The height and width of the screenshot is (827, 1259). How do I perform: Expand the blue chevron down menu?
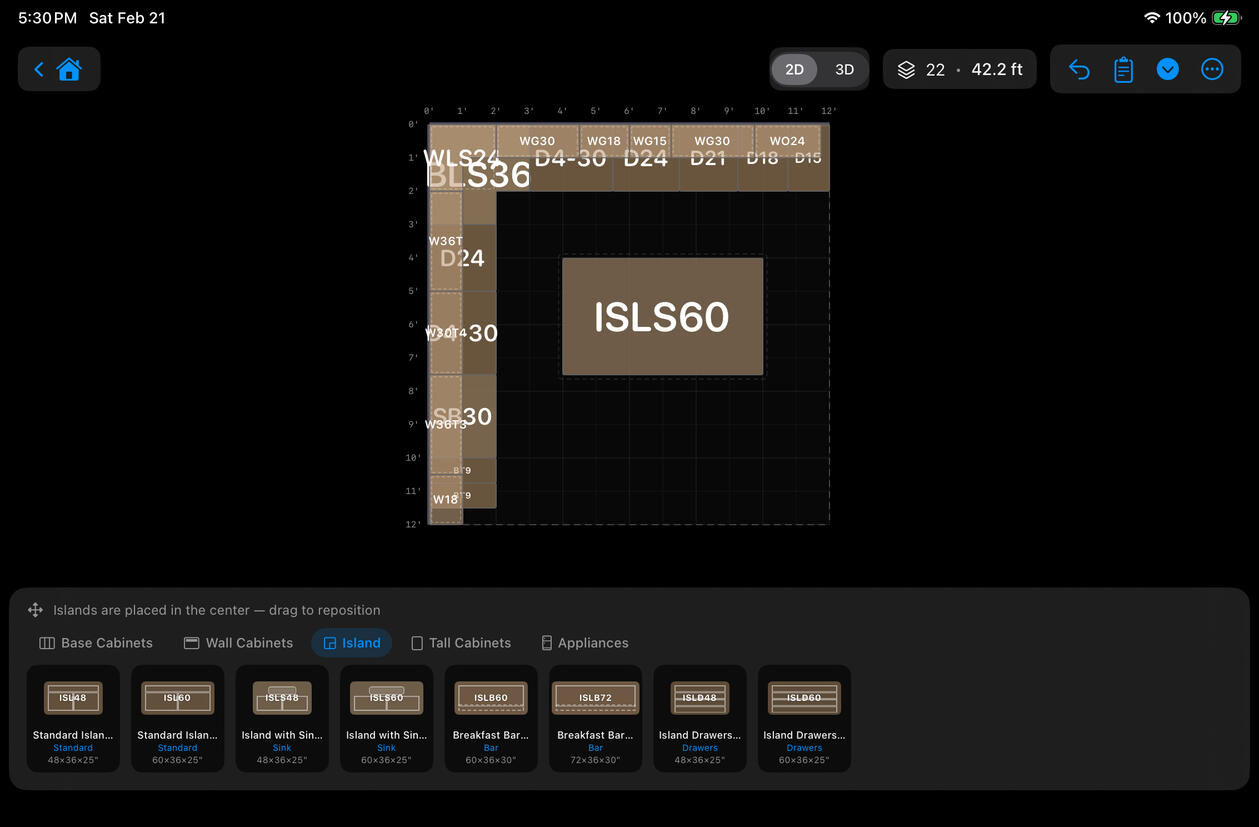[x=1167, y=69]
